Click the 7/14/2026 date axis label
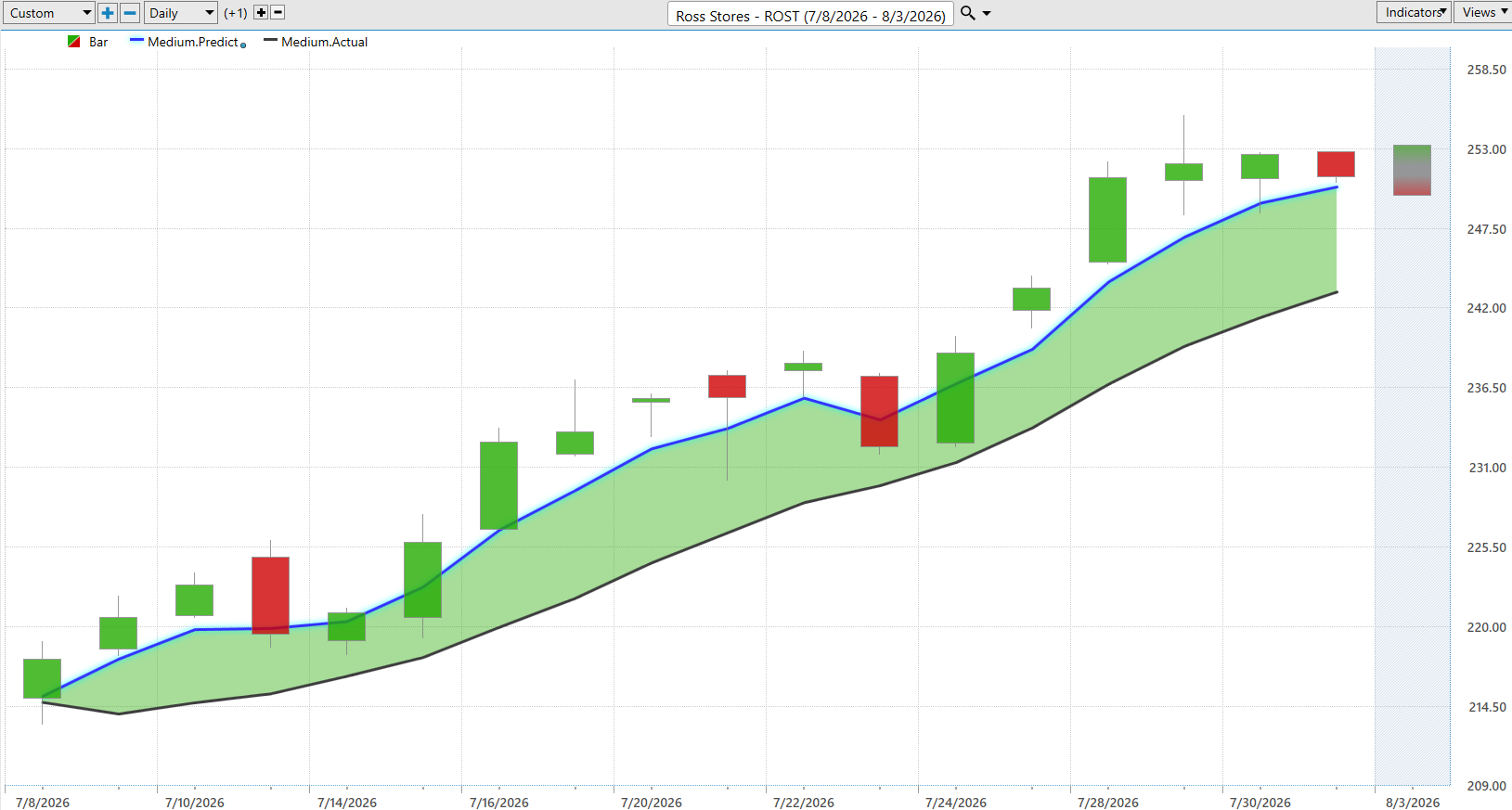Image resolution: width=1512 pixels, height=810 pixels. (347, 803)
